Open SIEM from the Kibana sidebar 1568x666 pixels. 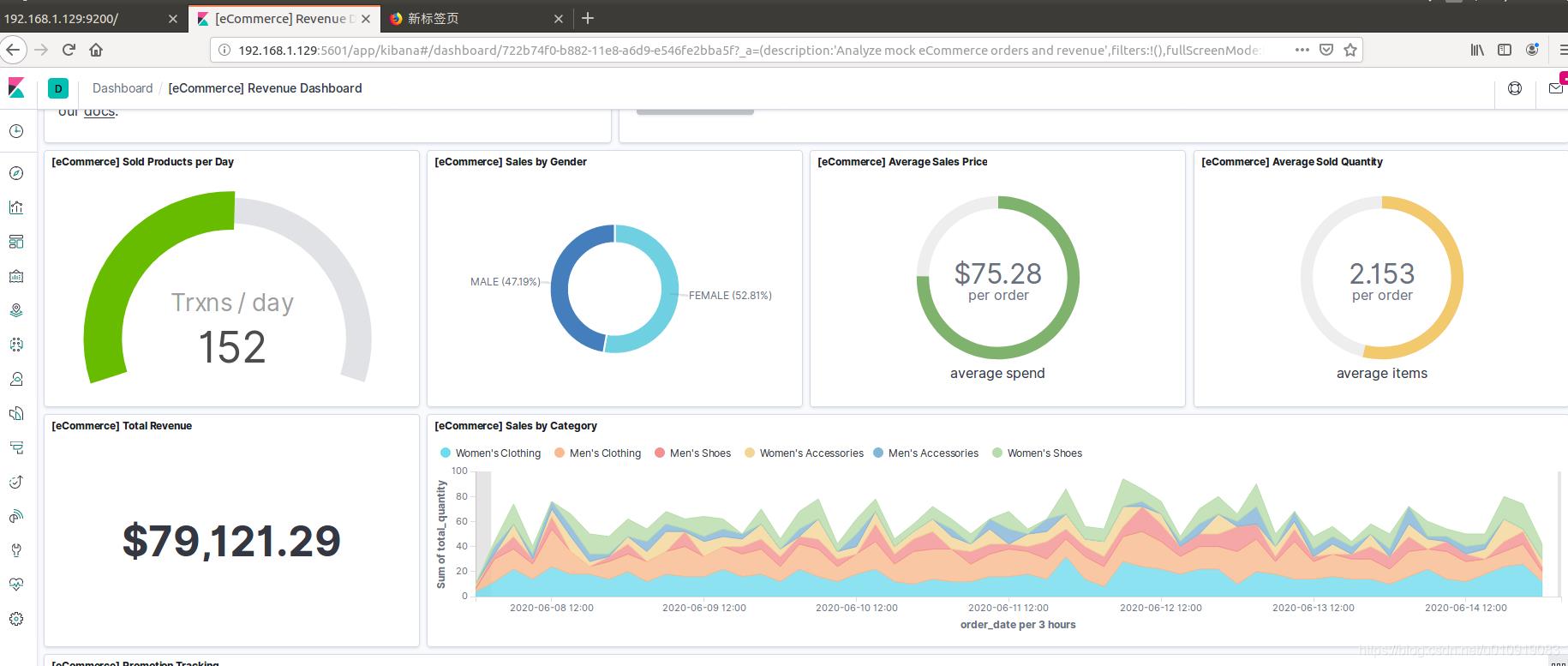click(x=16, y=516)
